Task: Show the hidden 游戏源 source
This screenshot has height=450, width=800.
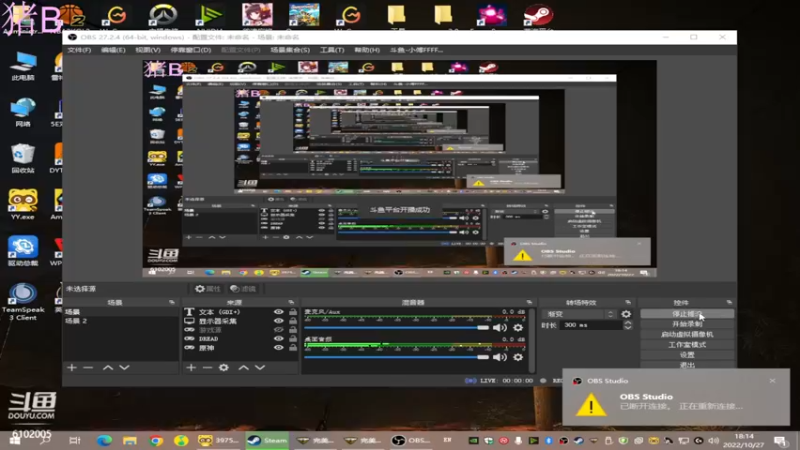Action: (x=279, y=330)
